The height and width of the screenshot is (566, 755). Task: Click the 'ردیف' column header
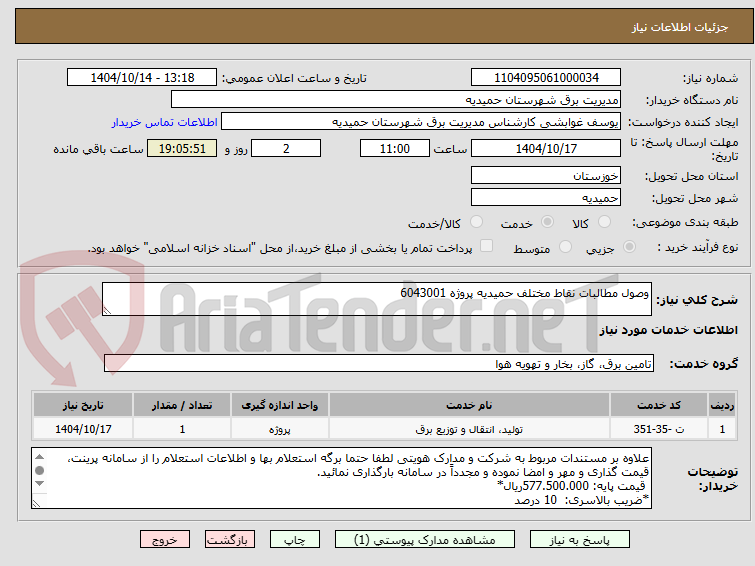pyautogui.click(x=722, y=405)
